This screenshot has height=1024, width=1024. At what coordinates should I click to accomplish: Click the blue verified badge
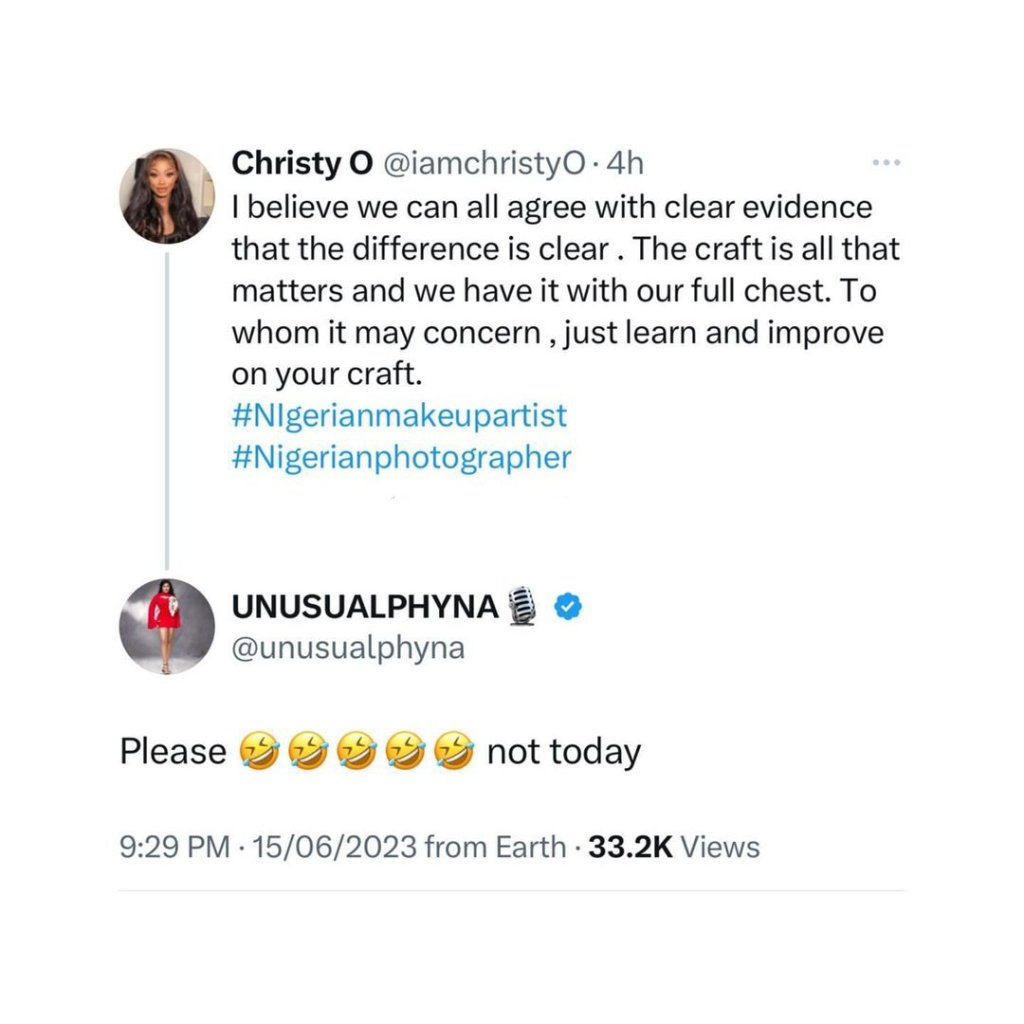(x=567, y=606)
